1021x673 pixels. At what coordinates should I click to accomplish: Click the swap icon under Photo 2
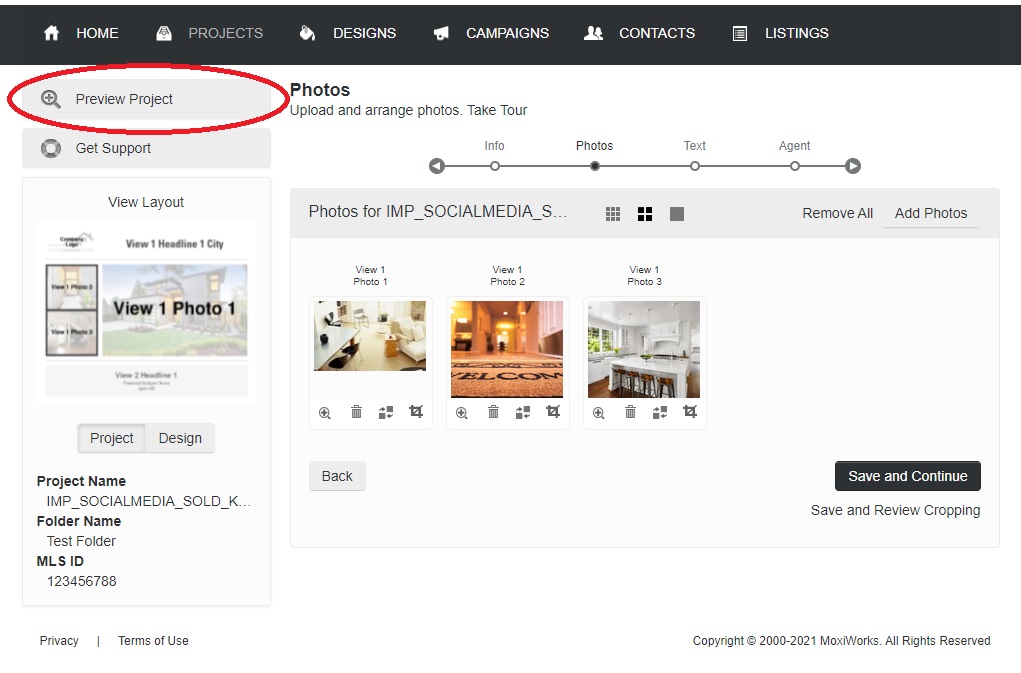coord(523,412)
